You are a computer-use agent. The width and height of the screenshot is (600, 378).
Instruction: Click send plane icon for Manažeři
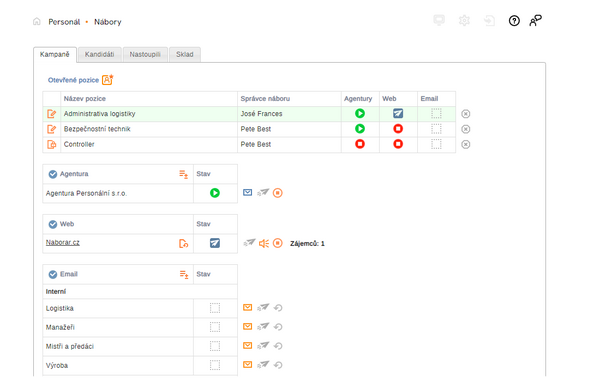[x=263, y=326]
